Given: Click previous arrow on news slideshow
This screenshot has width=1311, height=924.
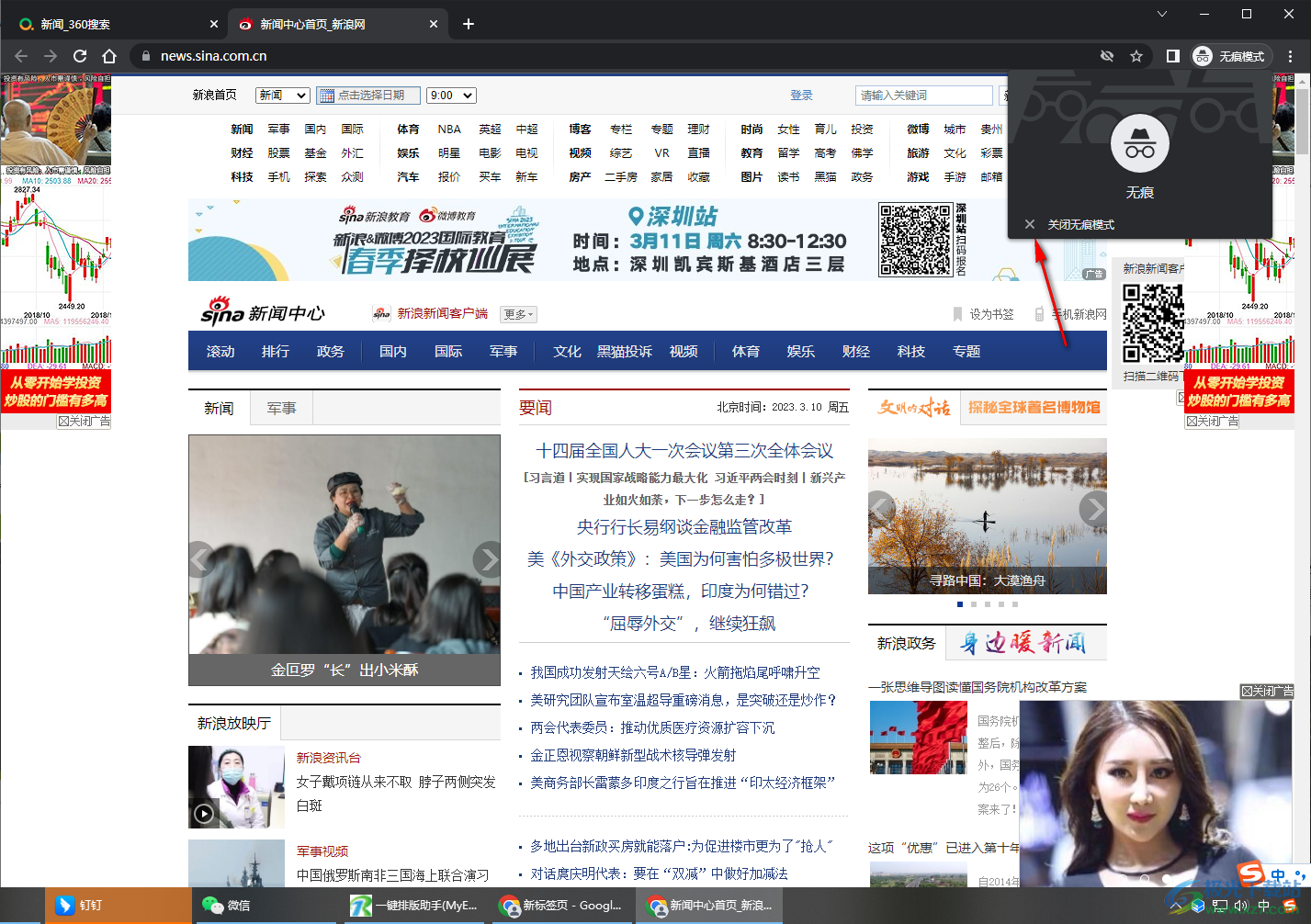Looking at the screenshot, I should click(202, 558).
